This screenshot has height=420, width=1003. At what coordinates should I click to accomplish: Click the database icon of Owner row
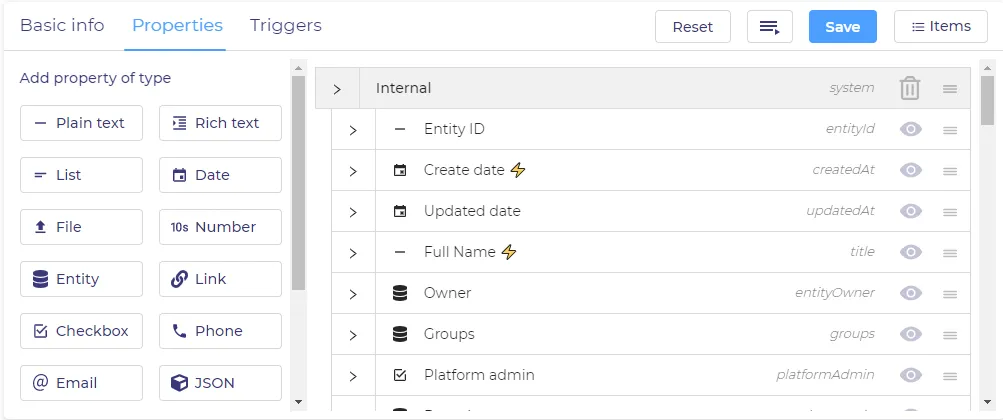(400, 293)
